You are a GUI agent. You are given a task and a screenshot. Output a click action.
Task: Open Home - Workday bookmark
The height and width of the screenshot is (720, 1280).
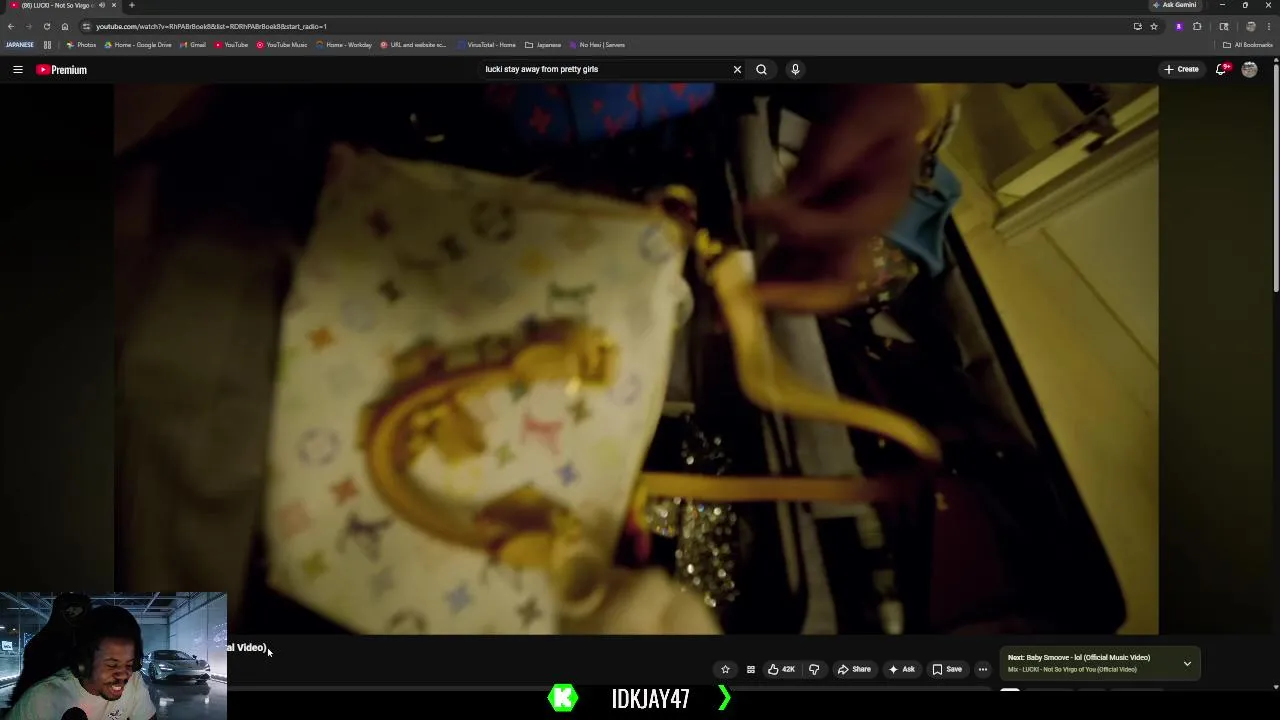tap(343, 45)
